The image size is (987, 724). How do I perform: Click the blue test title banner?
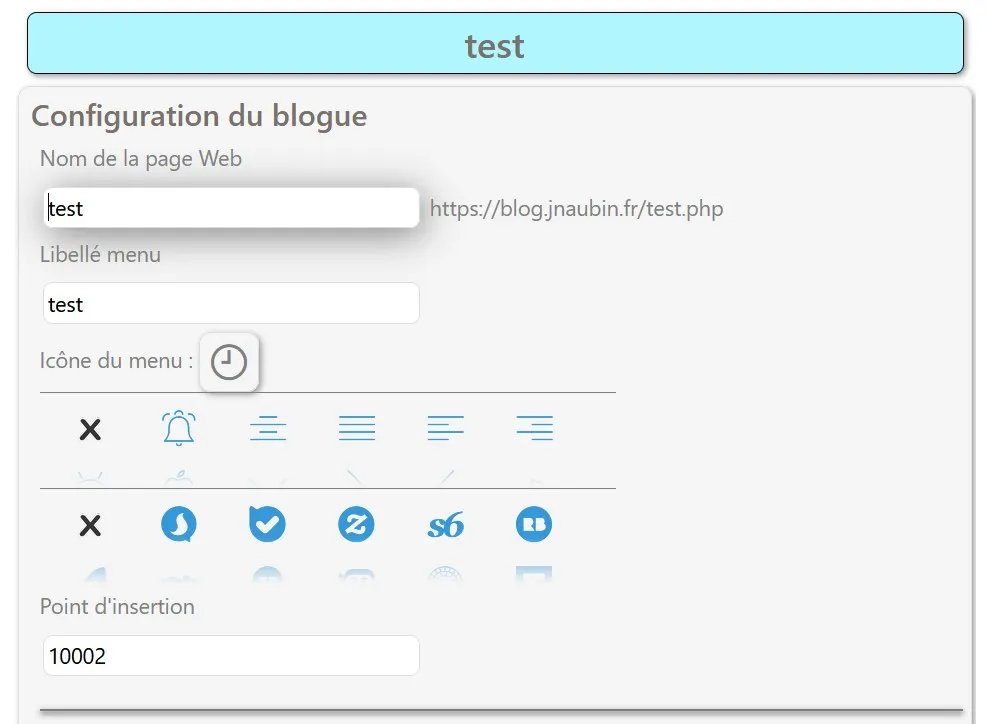point(495,43)
